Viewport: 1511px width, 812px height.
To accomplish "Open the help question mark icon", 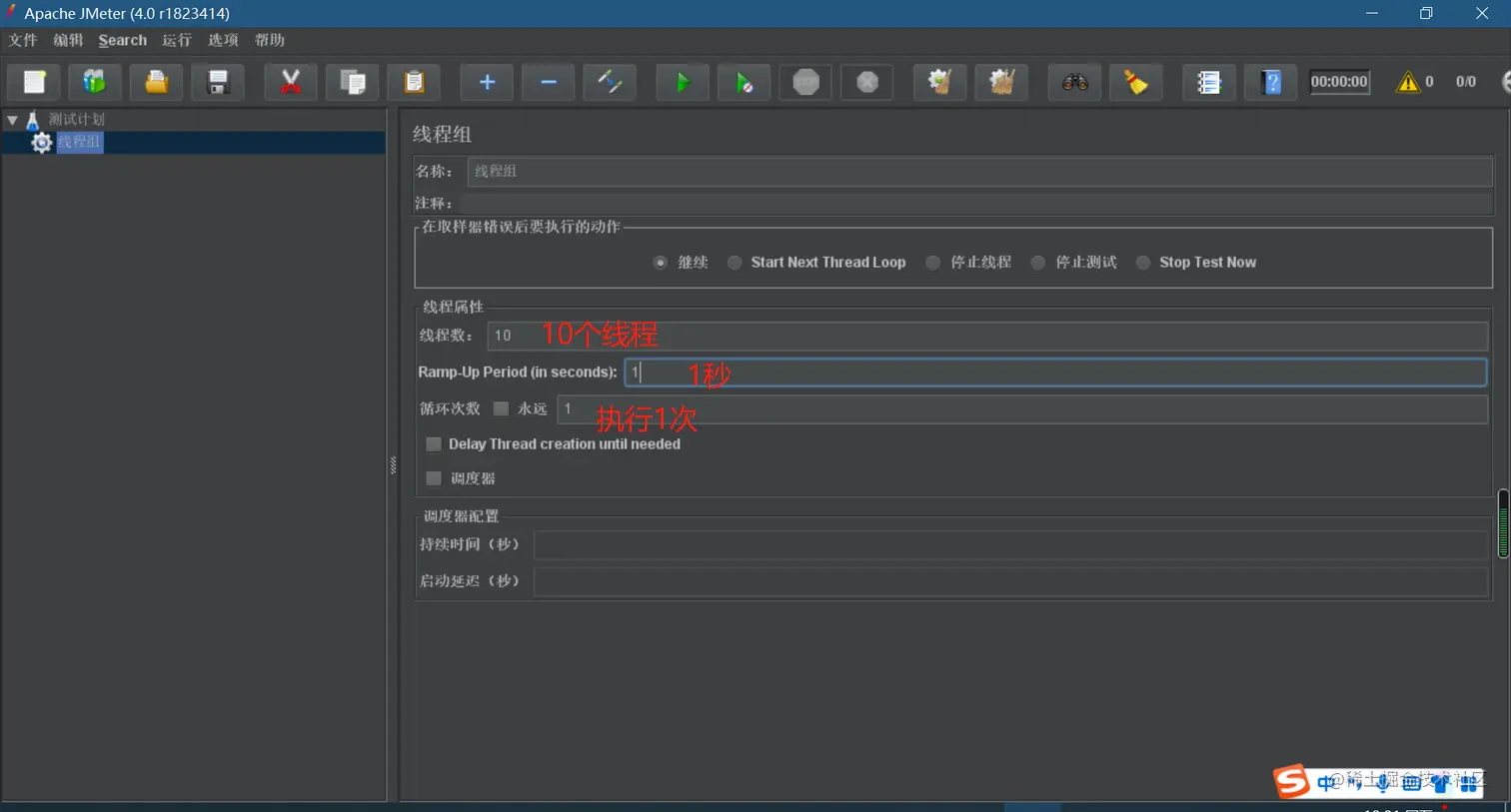I will [1271, 82].
